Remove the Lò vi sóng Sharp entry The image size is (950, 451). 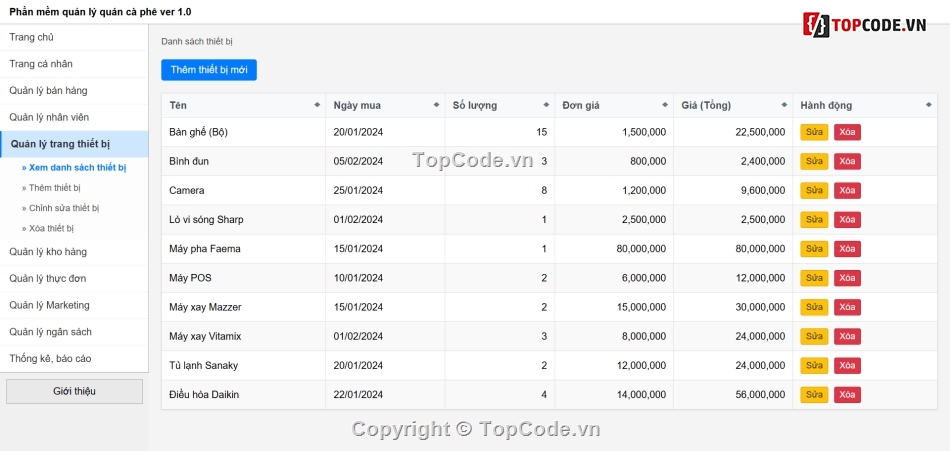847,219
